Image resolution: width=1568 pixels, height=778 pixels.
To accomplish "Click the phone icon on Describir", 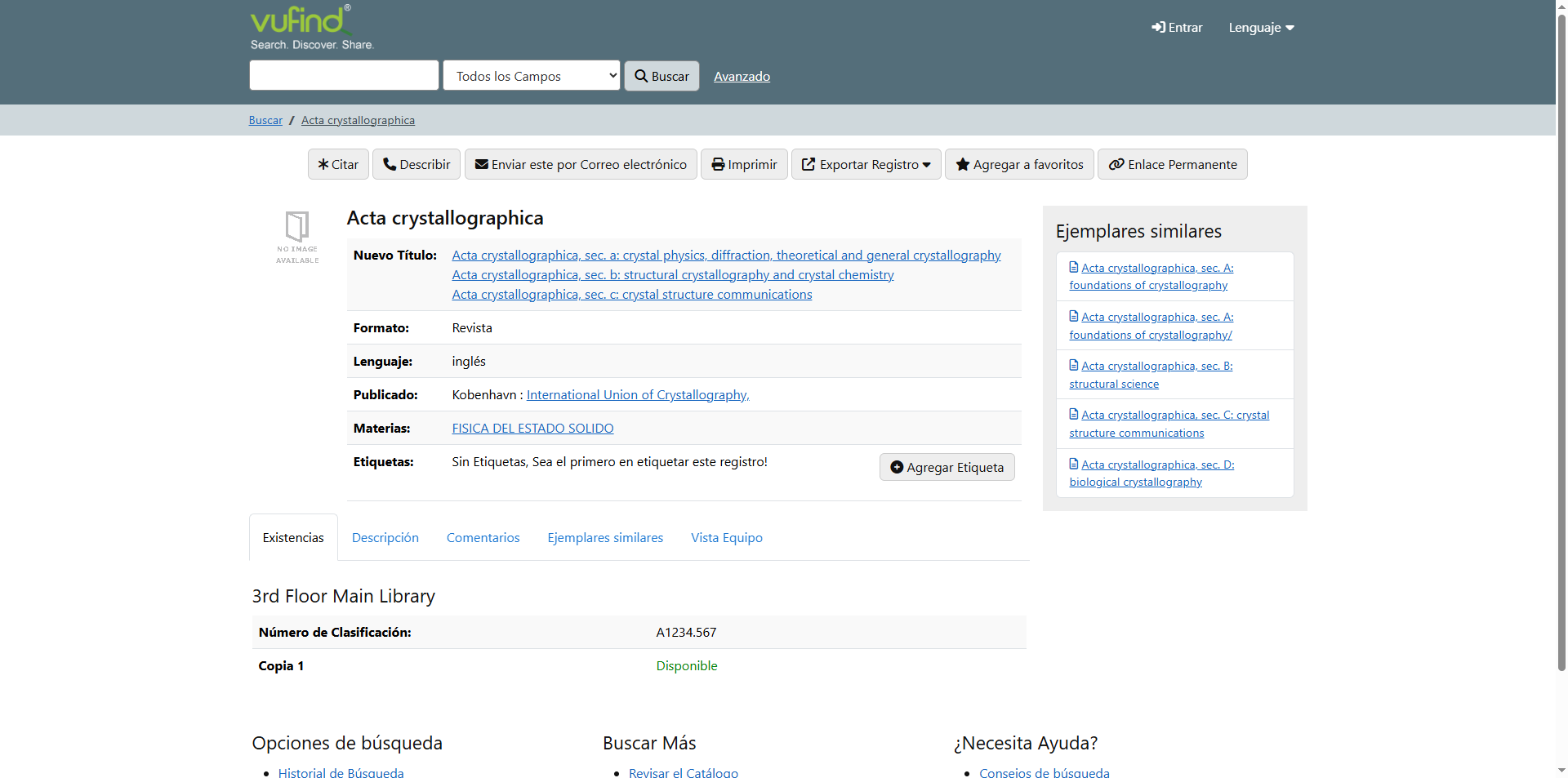I will pos(390,164).
